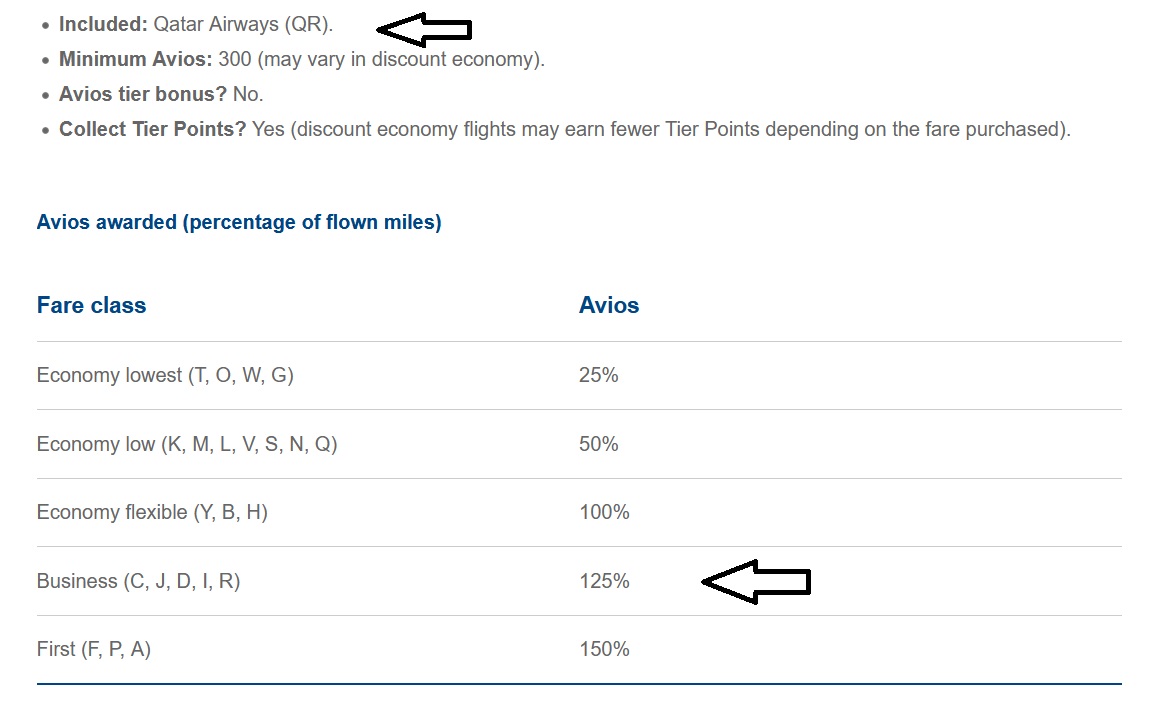Select the 'Business (C, J, D, I, R)' row

[x=138, y=581]
